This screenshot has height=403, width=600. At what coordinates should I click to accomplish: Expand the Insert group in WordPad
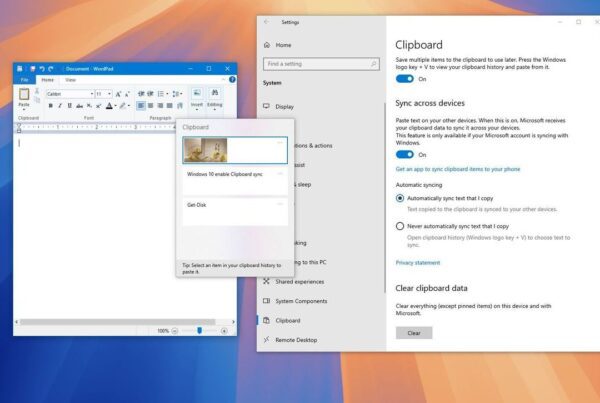pyautogui.click(x=197, y=99)
